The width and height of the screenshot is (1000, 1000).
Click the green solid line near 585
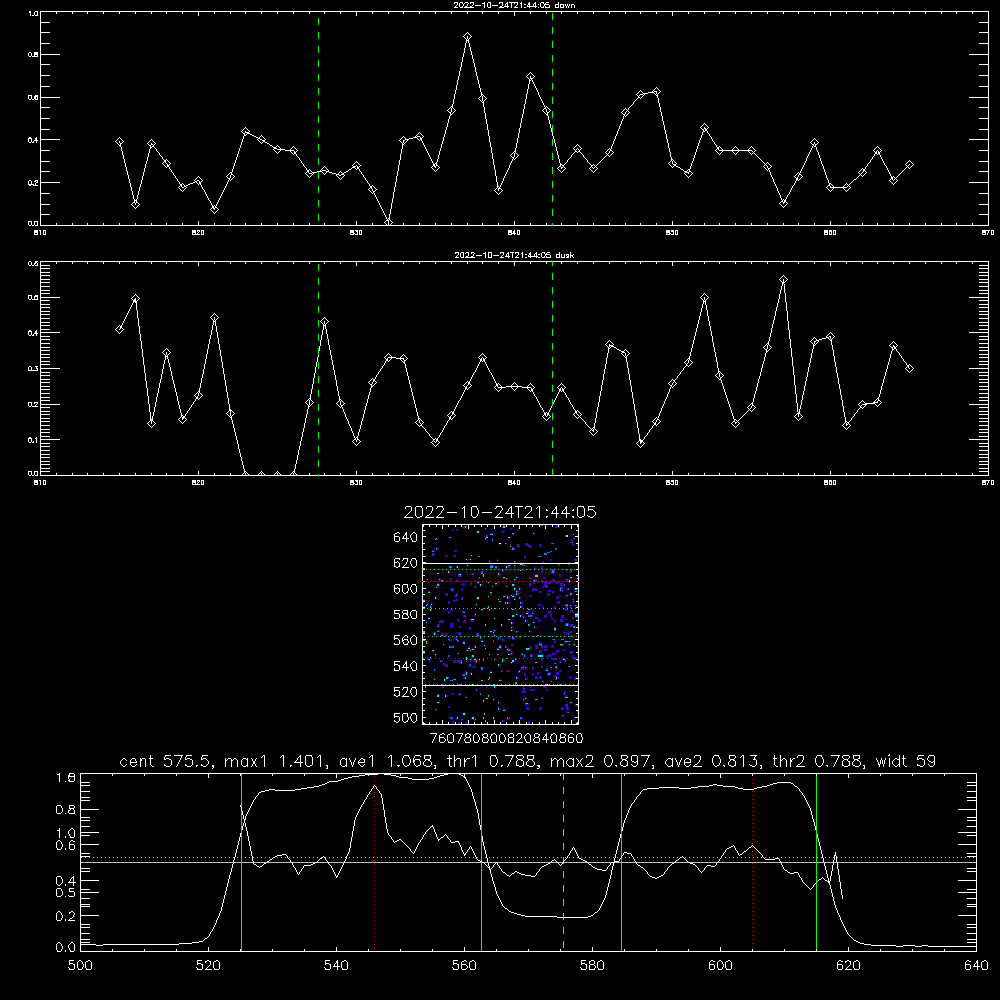click(x=621, y=861)
